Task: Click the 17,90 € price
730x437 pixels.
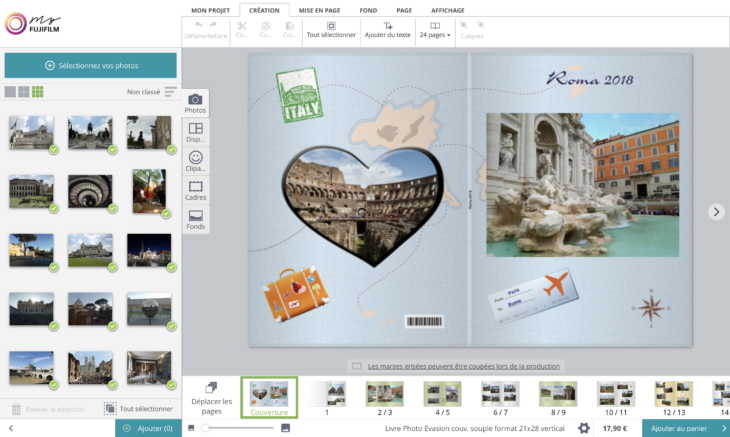Action: pyautogui.click(x=615, y=428)
